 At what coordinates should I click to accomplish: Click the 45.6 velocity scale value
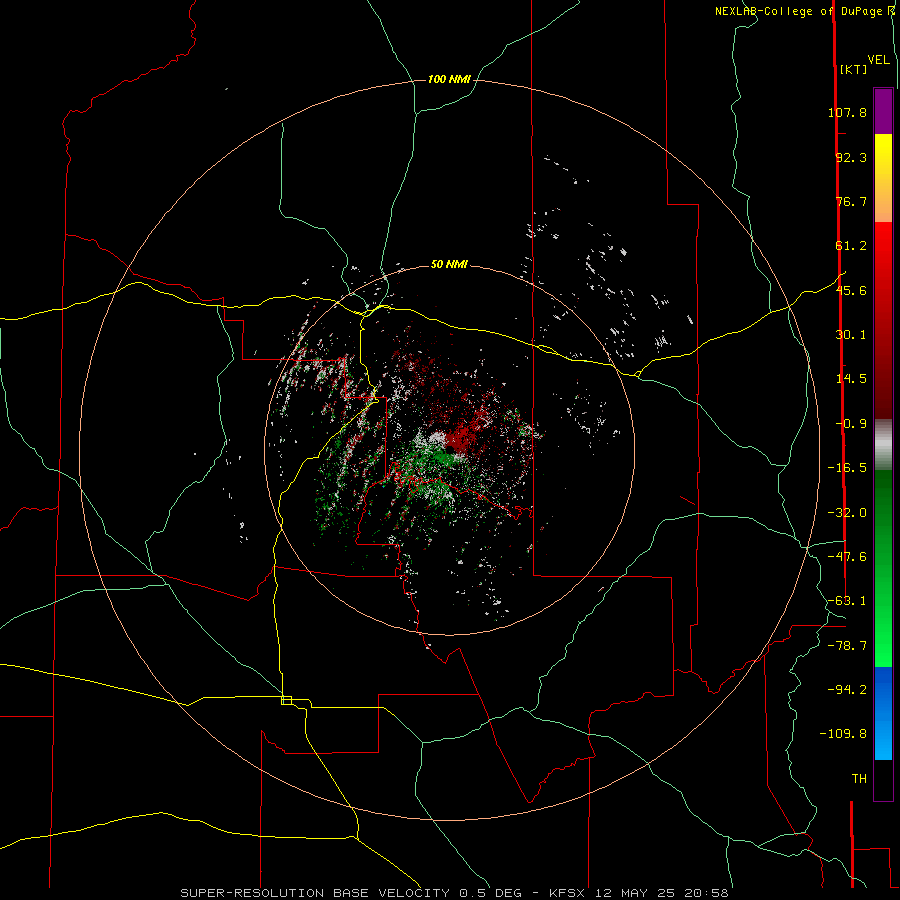coord(851,290)
